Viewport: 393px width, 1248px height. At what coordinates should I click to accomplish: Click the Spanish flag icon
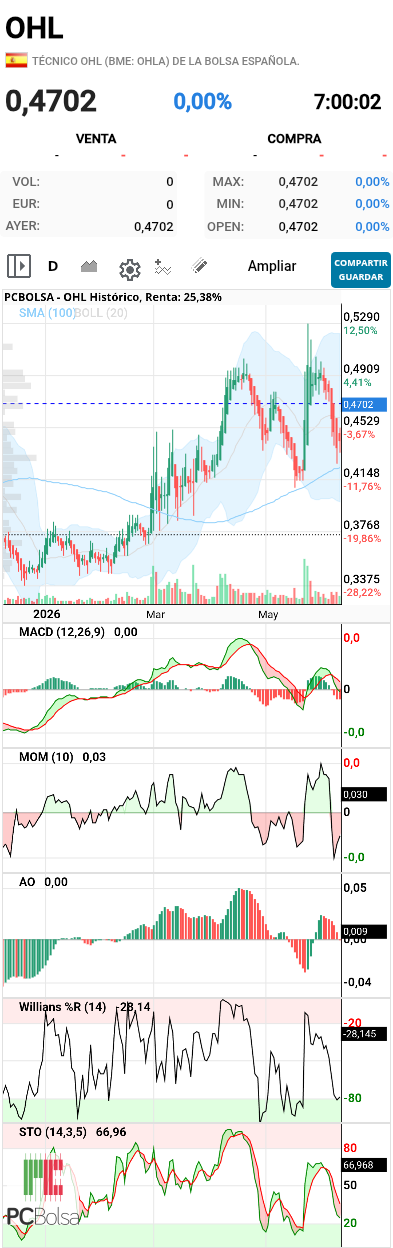(16, 60)
